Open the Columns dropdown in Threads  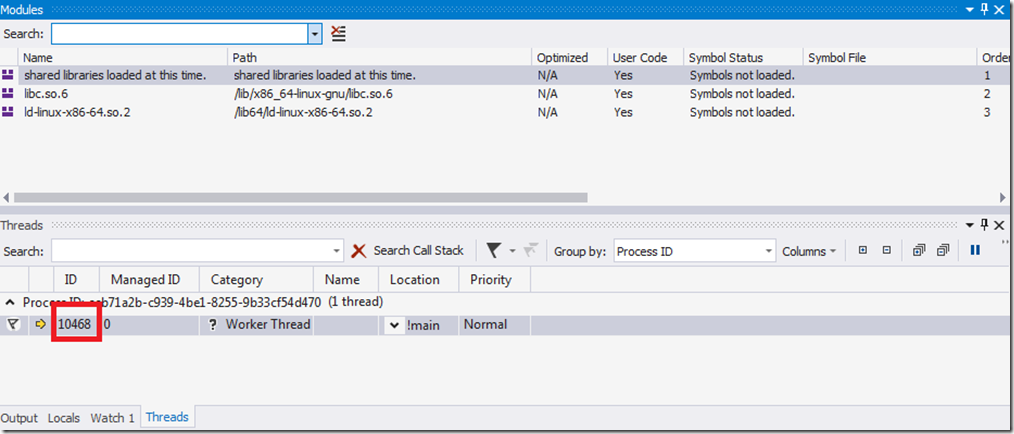coord(810,251)
